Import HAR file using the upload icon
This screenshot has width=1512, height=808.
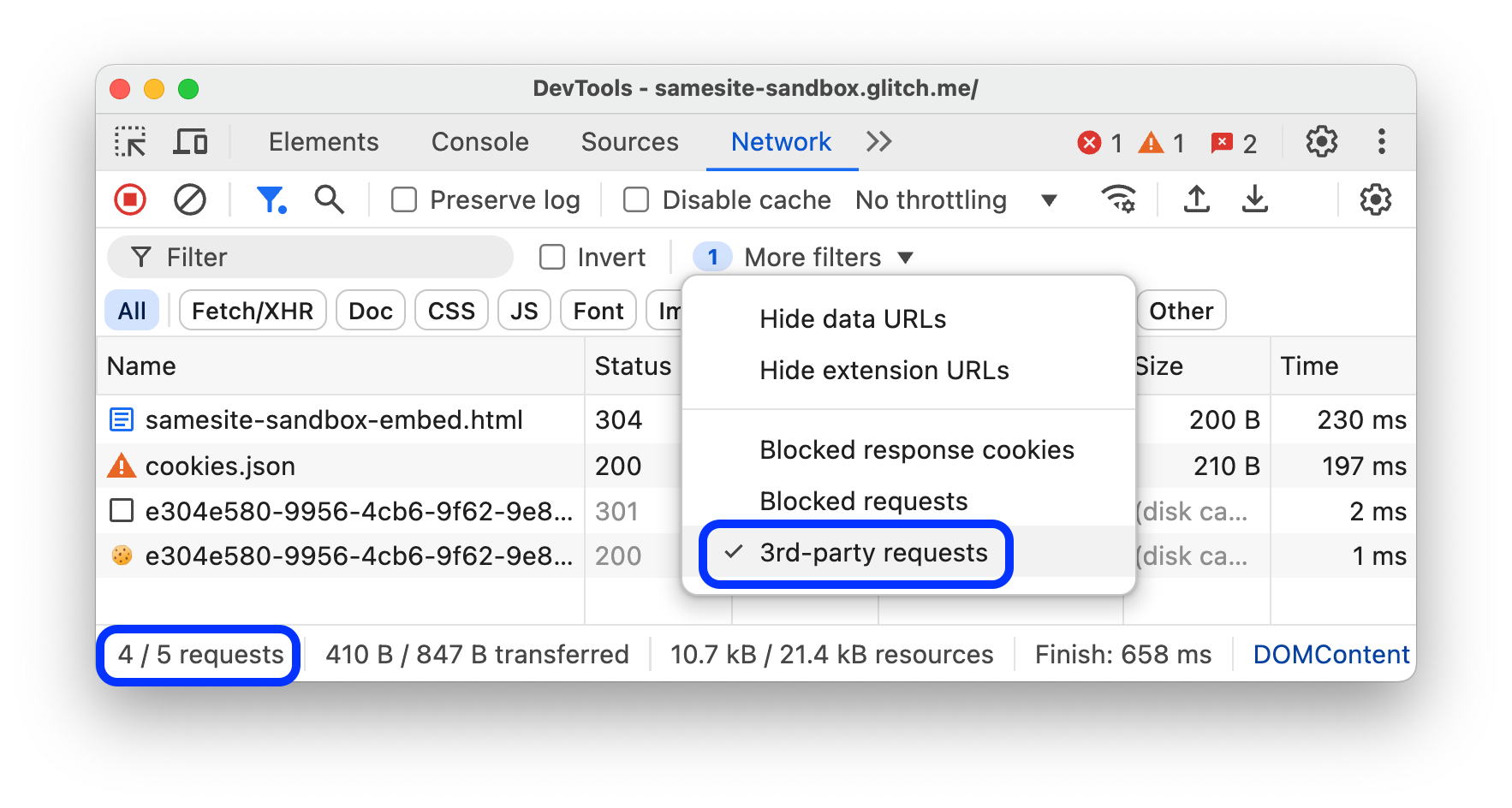1196,199
